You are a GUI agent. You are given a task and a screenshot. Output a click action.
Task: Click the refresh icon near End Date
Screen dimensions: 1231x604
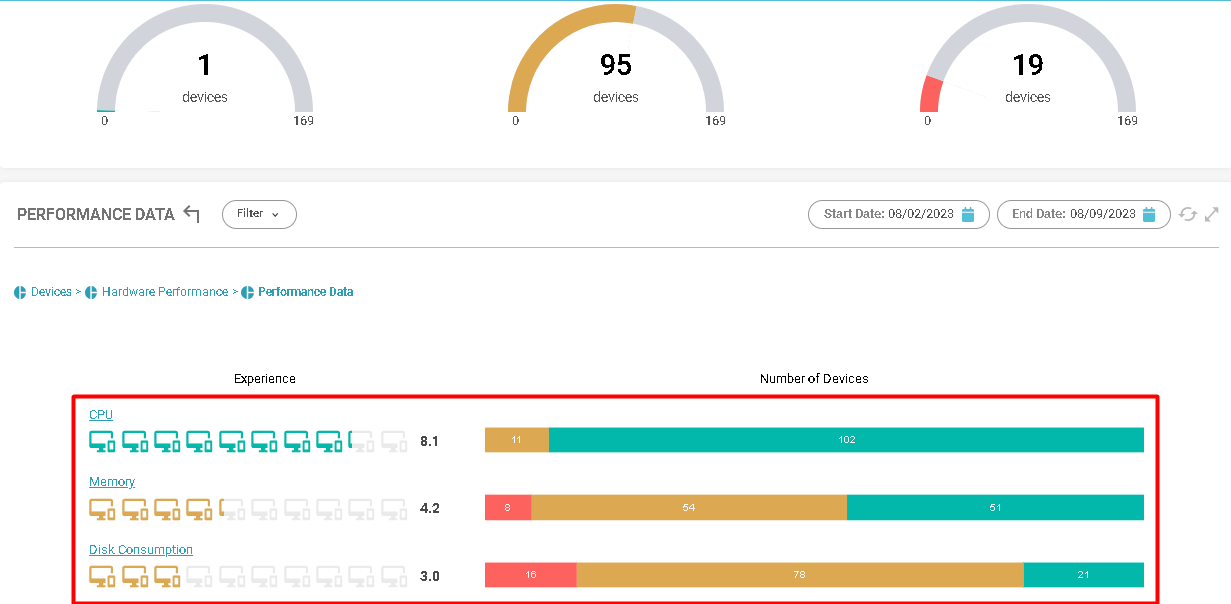pos(1188,214)
